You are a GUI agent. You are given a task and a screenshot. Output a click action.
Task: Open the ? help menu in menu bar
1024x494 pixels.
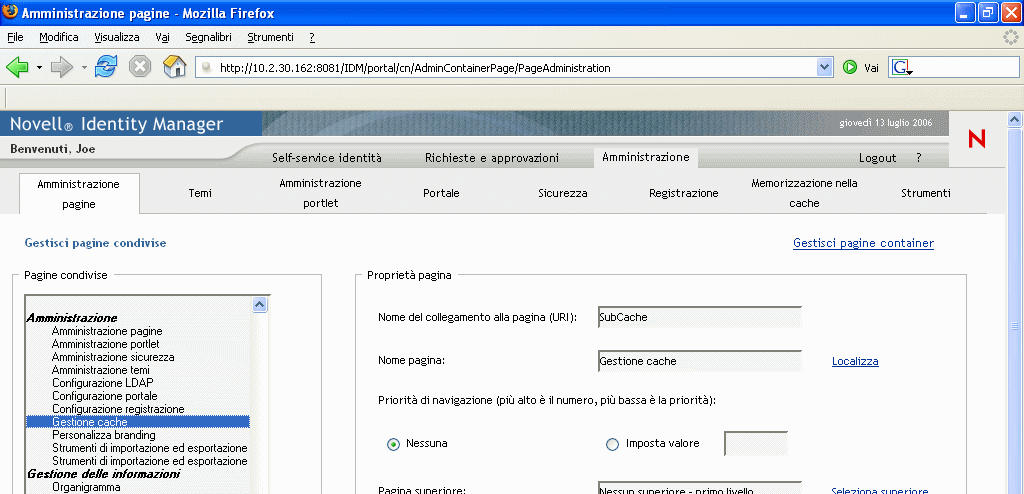(312, 37)
